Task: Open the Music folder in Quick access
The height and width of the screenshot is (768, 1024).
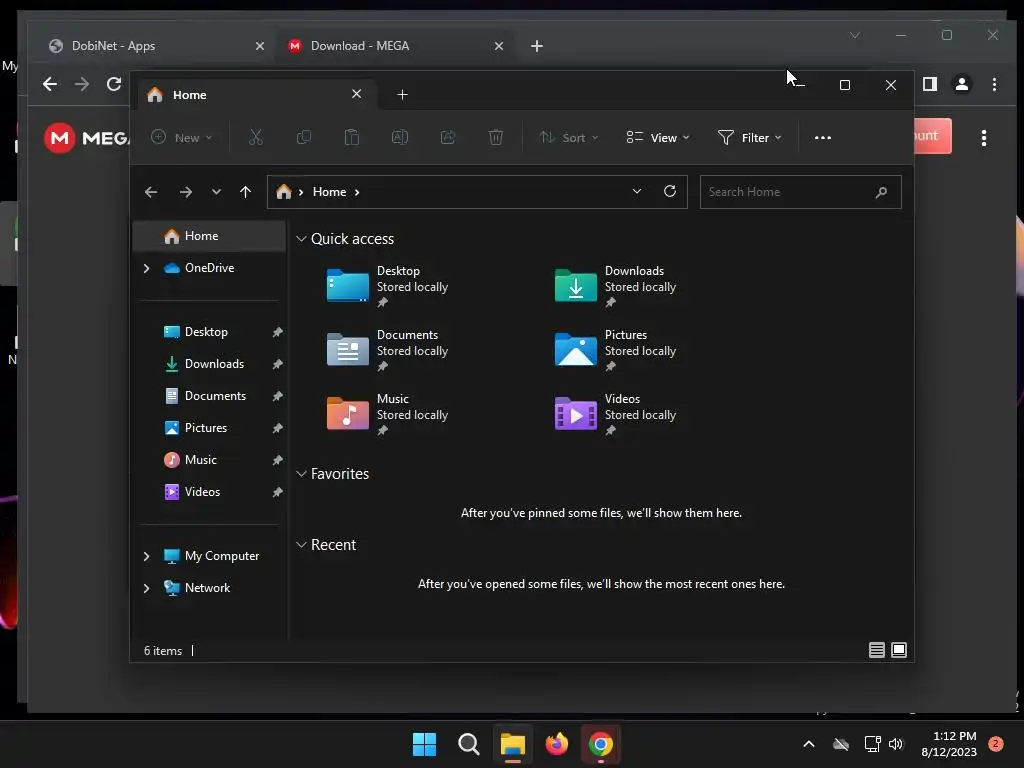Action: (387, 413)
